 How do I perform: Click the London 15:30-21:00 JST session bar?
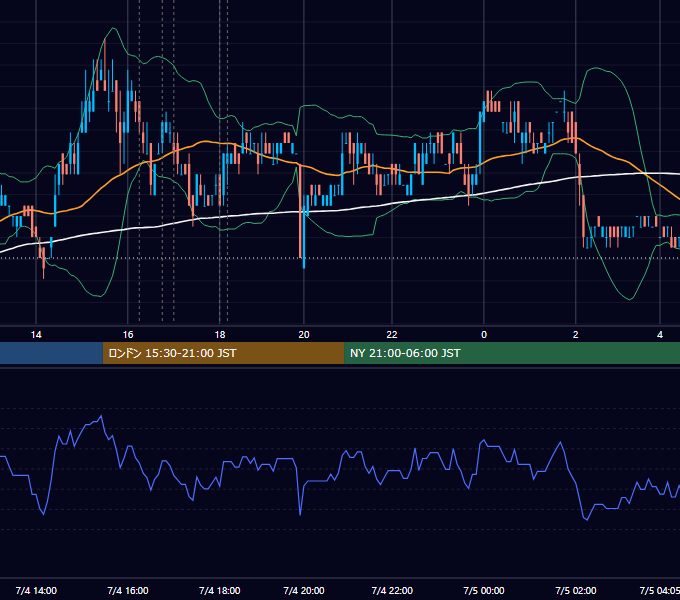223,353
